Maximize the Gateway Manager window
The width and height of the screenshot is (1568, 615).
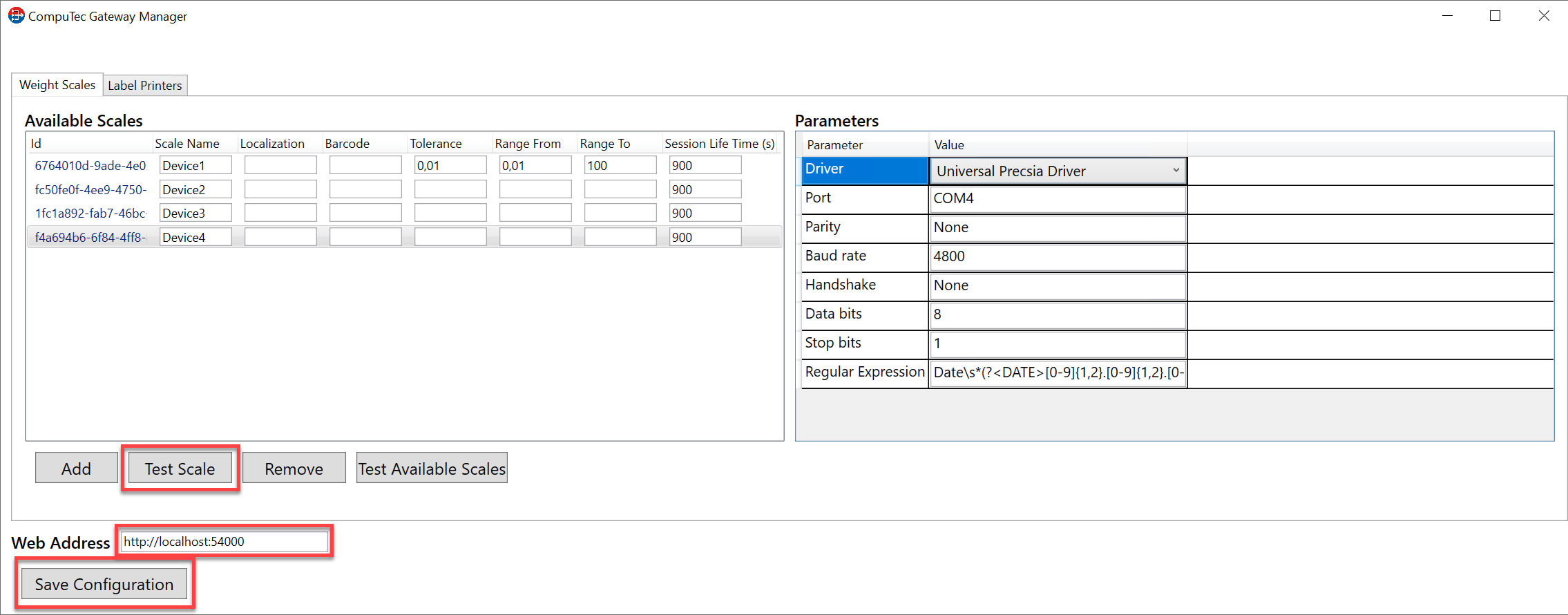[1495, 16]
